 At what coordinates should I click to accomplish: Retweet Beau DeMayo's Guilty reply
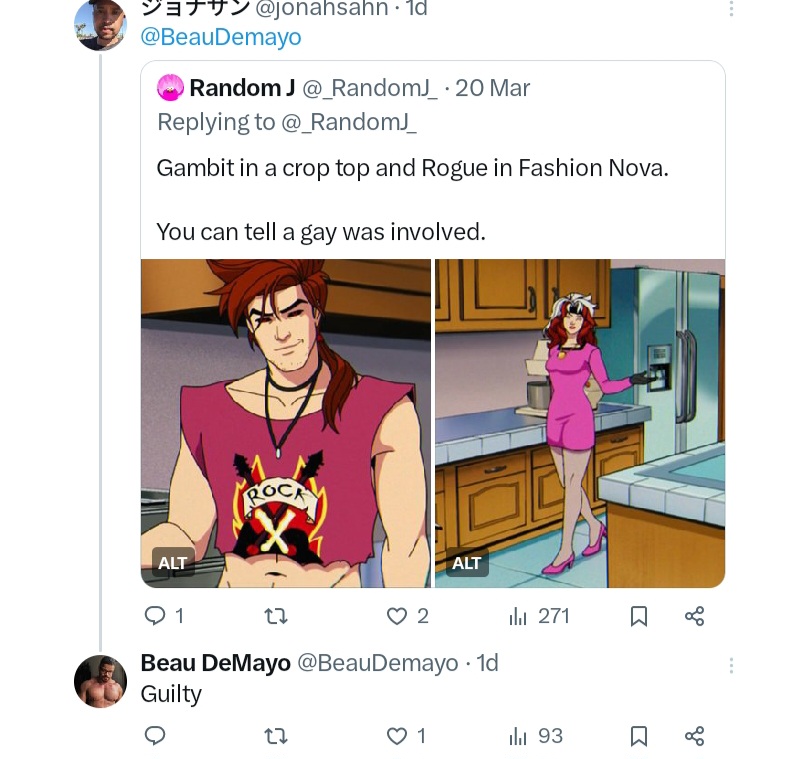click(x=274, y=736)
